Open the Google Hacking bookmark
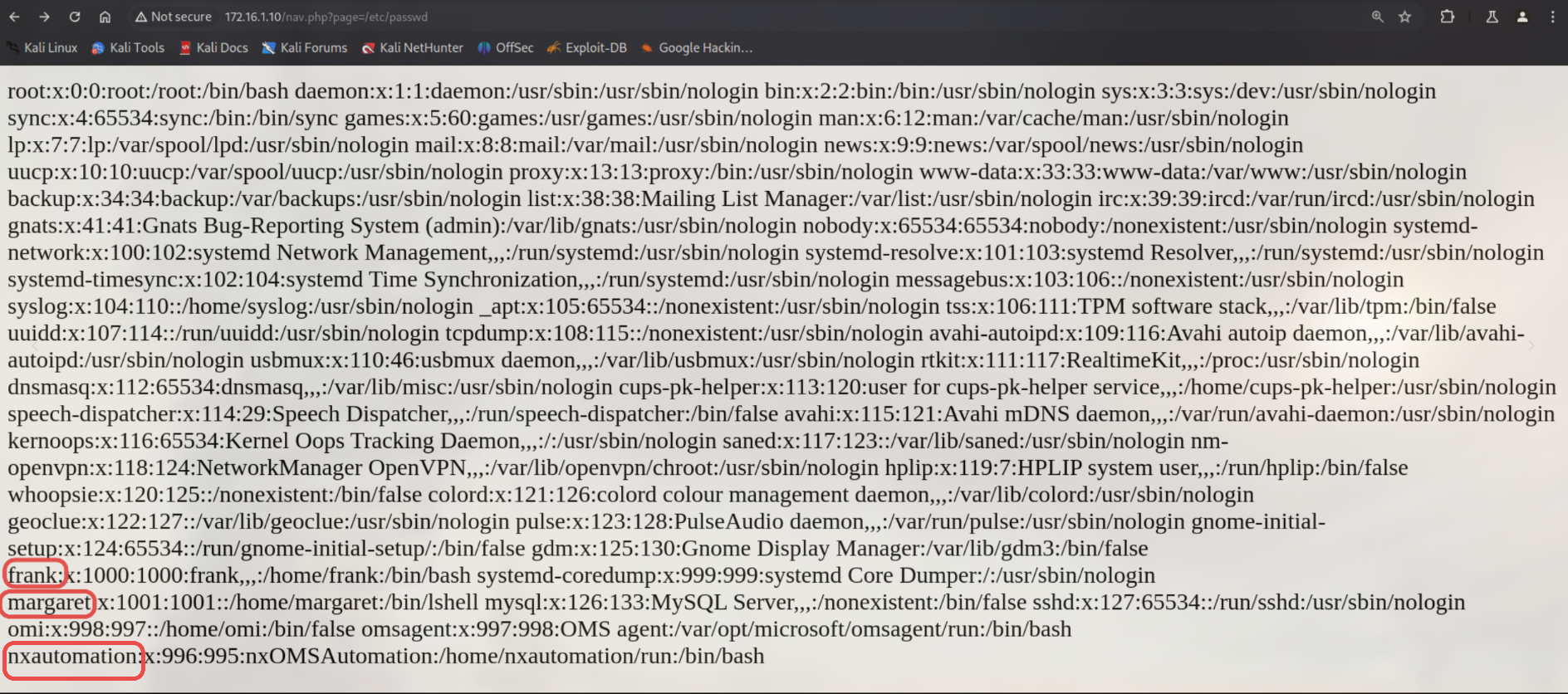This screenshot has width=1568, height=694. click(697, 48)
